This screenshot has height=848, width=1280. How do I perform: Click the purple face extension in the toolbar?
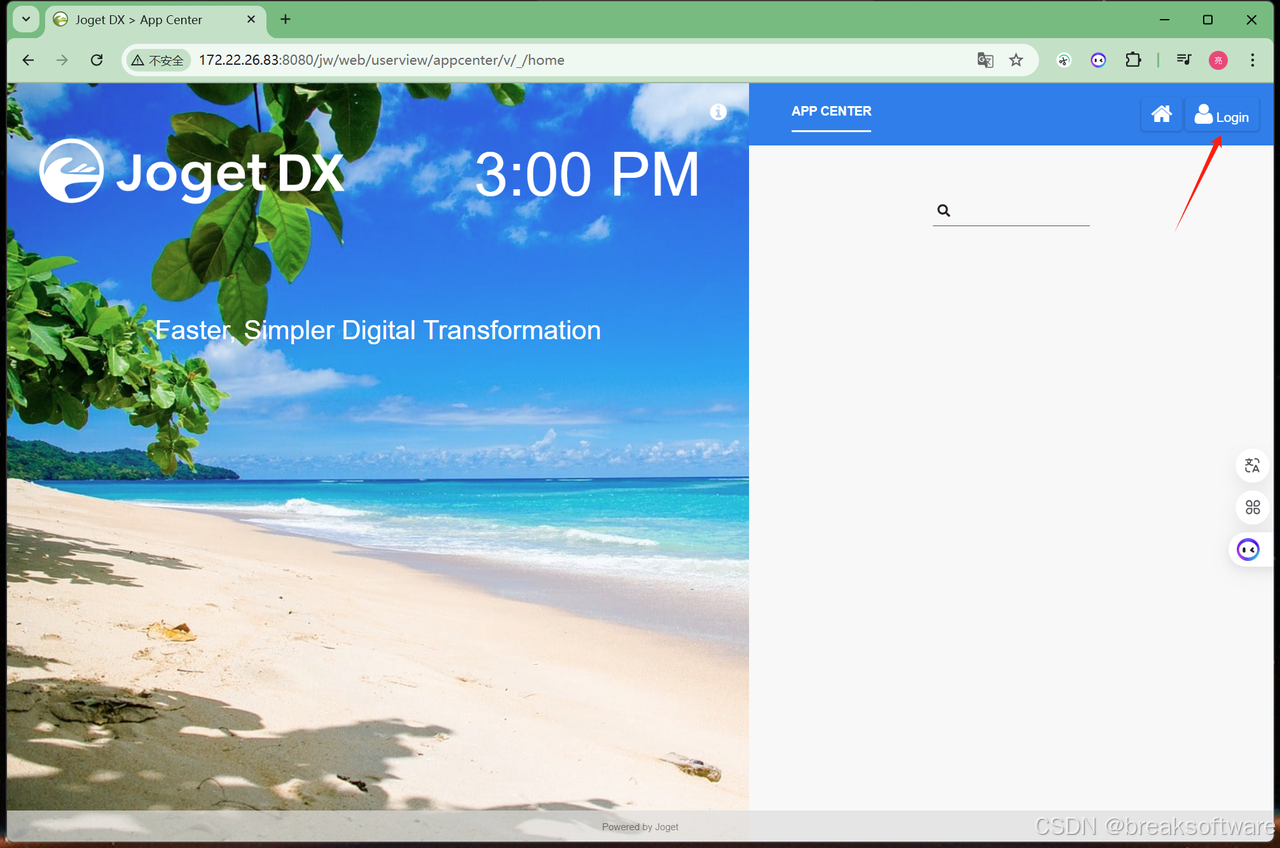(x=1098, y=60)
